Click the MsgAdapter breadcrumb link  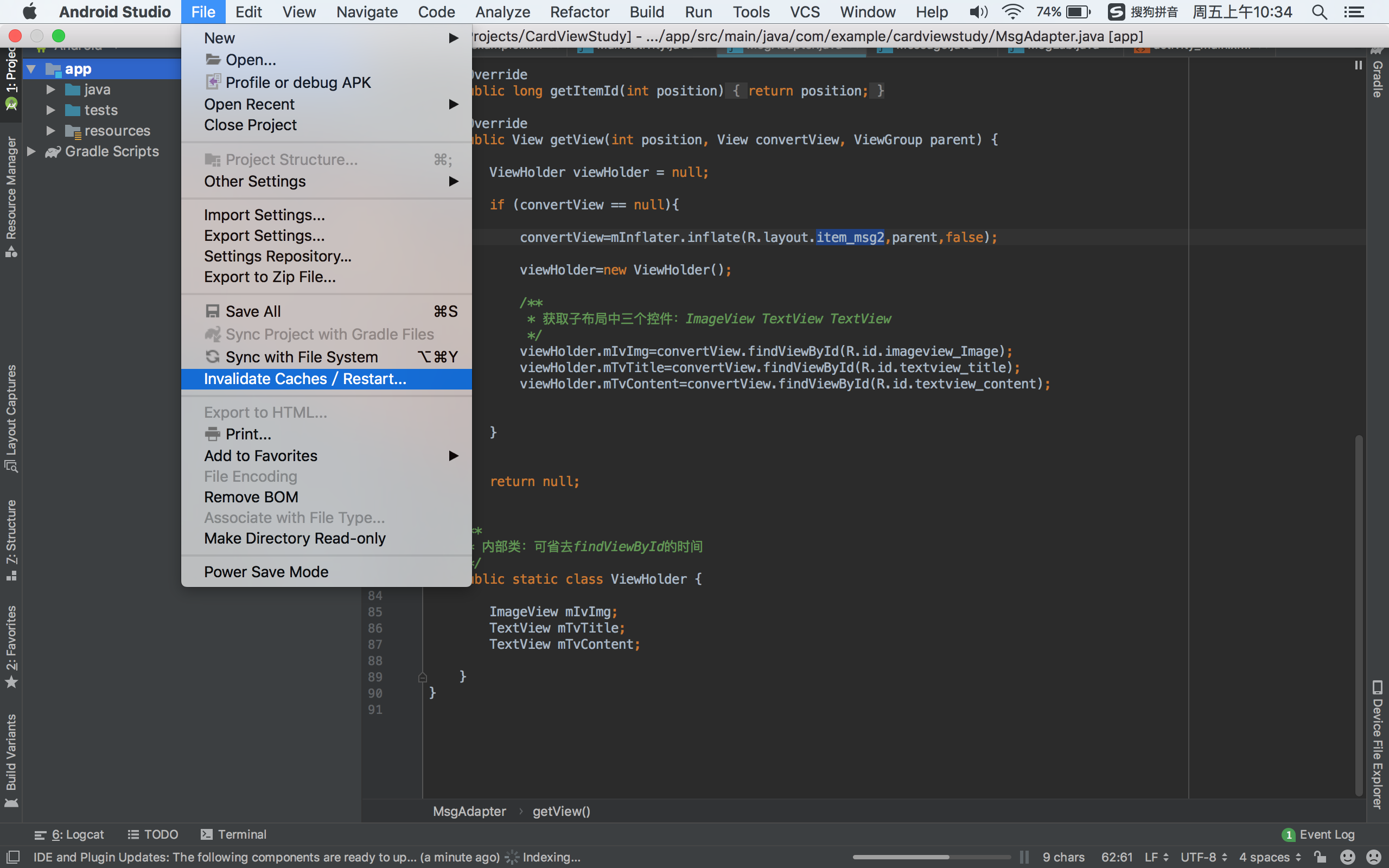[469, 811]
